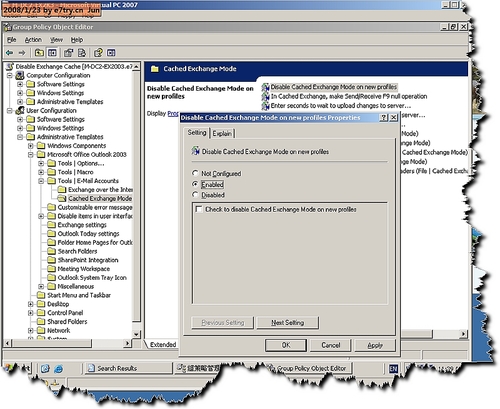Select Shared Folders tree item
This screenshot has width=500, height=409.
click(67, 321)
